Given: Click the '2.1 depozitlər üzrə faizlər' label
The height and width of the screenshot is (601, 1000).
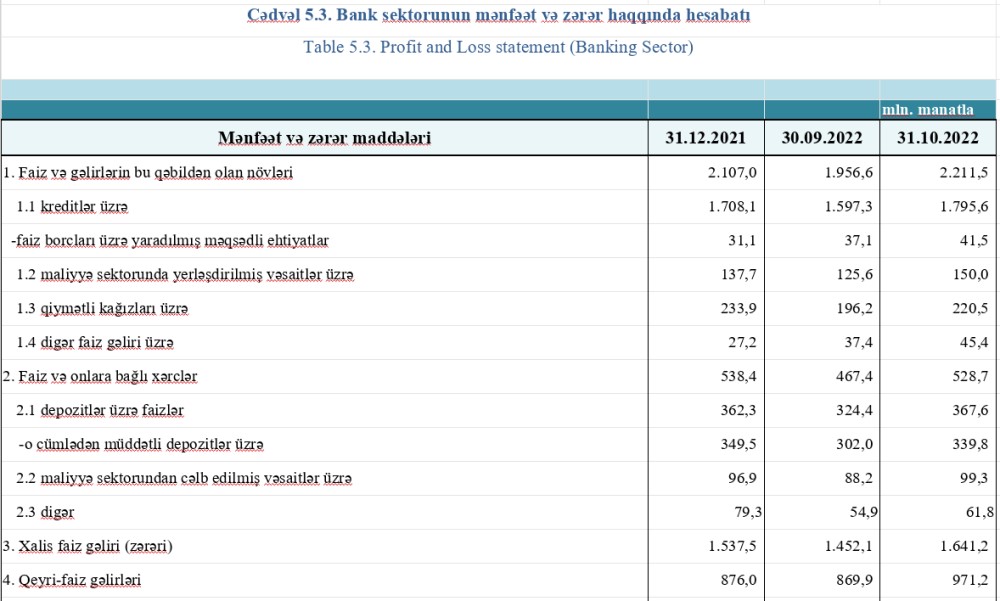Looking at the screenshot, I should click(x=100, y=410).
